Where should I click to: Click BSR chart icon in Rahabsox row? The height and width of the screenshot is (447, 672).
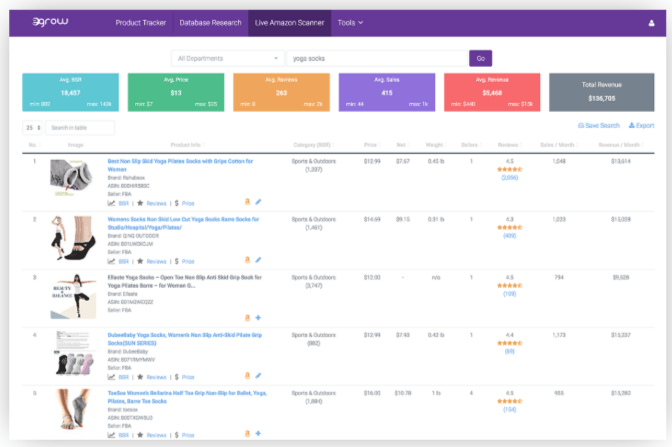111,203
